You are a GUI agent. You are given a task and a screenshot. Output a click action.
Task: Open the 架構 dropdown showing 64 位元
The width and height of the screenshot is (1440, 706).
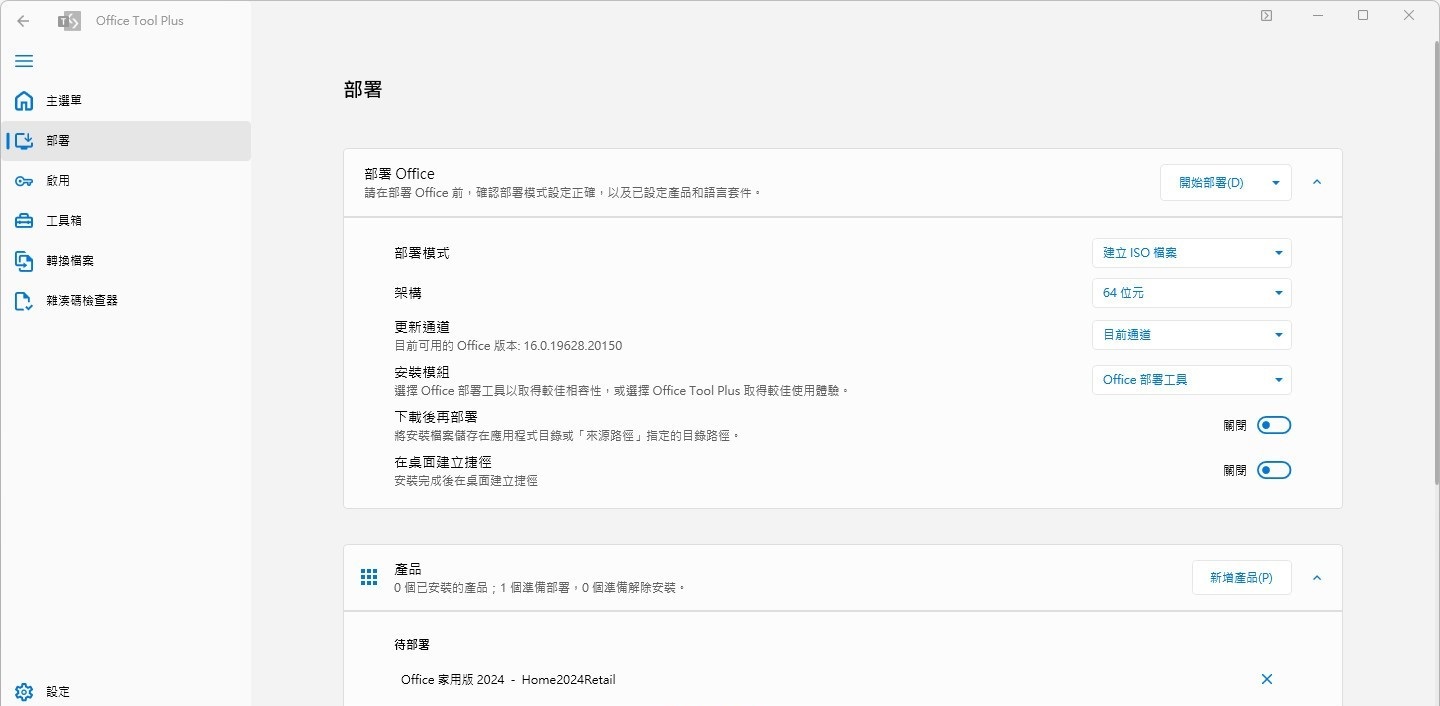point(1191,293)
